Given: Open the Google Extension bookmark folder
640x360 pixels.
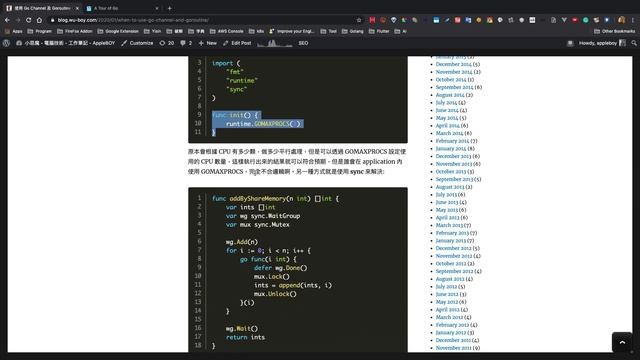Looking at the screenshot, I should click(118, 31).
